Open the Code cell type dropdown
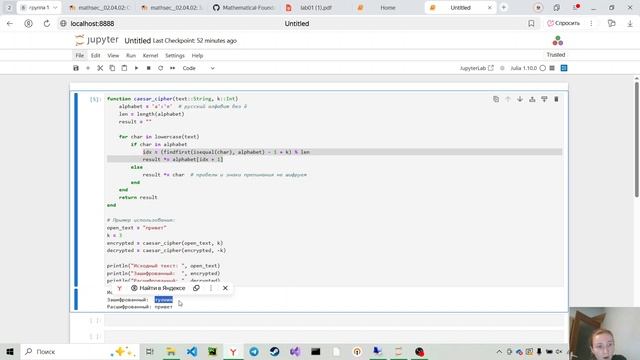This screenshot has height=360, width=640. click(x=198, y=68)
